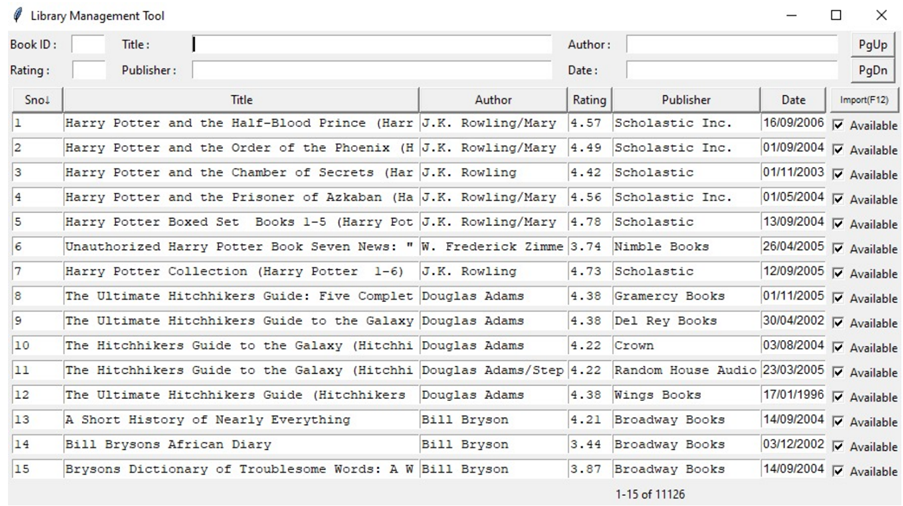Click date cell 26/04/2005
Image resolution: width=903 pixels, height=506 pixels.
[793, 247]
